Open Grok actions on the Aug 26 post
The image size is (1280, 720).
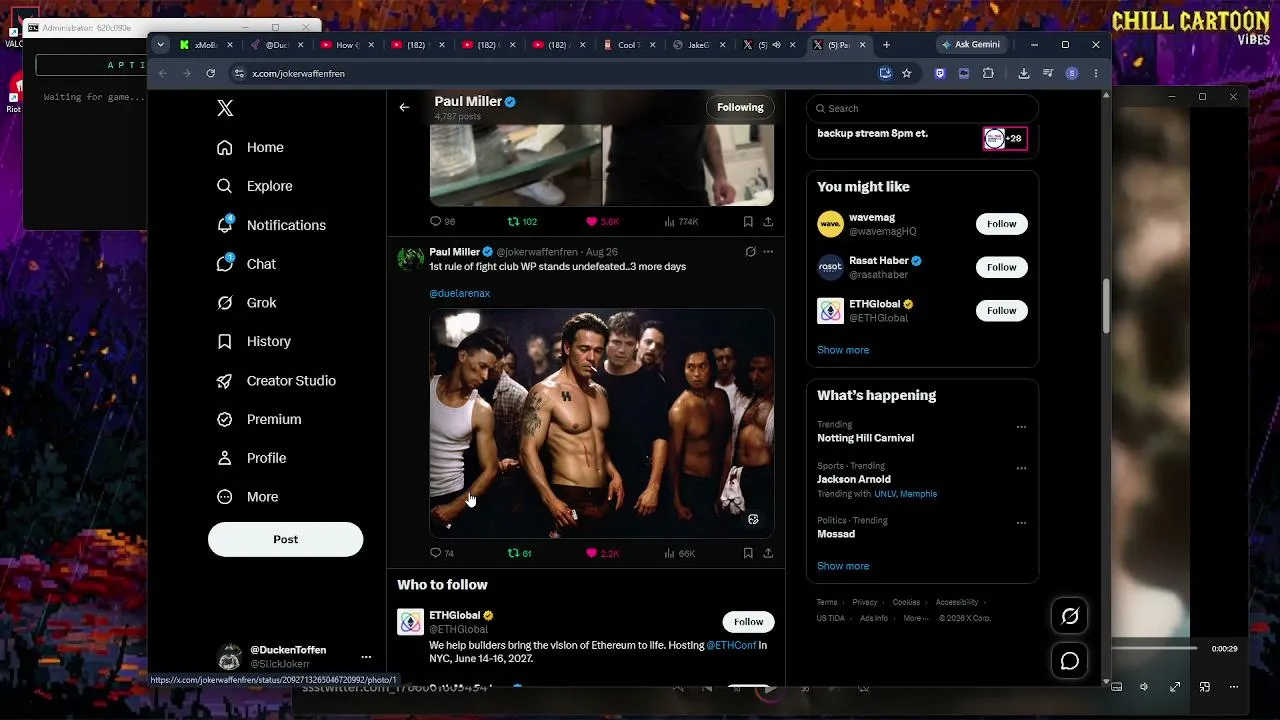point(750,252)
